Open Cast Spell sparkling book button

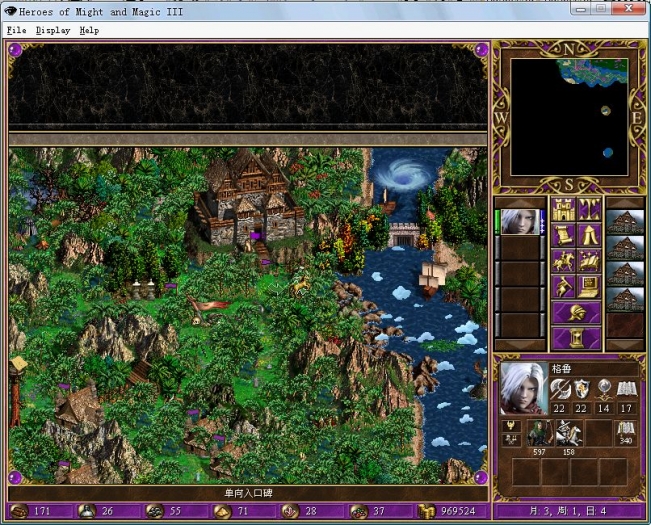[589, 261]
